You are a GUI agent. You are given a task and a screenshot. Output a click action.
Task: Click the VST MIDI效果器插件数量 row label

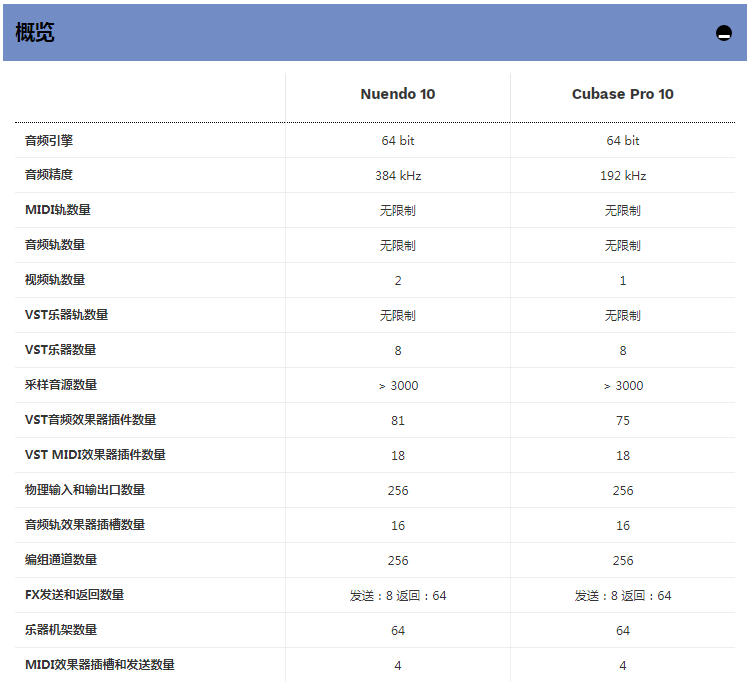click(x=95, y=455)
